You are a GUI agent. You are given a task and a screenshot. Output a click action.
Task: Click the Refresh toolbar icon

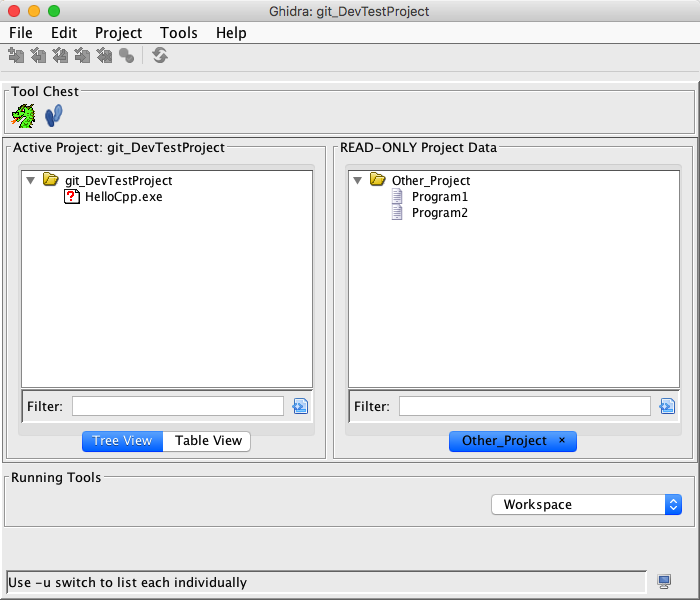coord(160,56)
